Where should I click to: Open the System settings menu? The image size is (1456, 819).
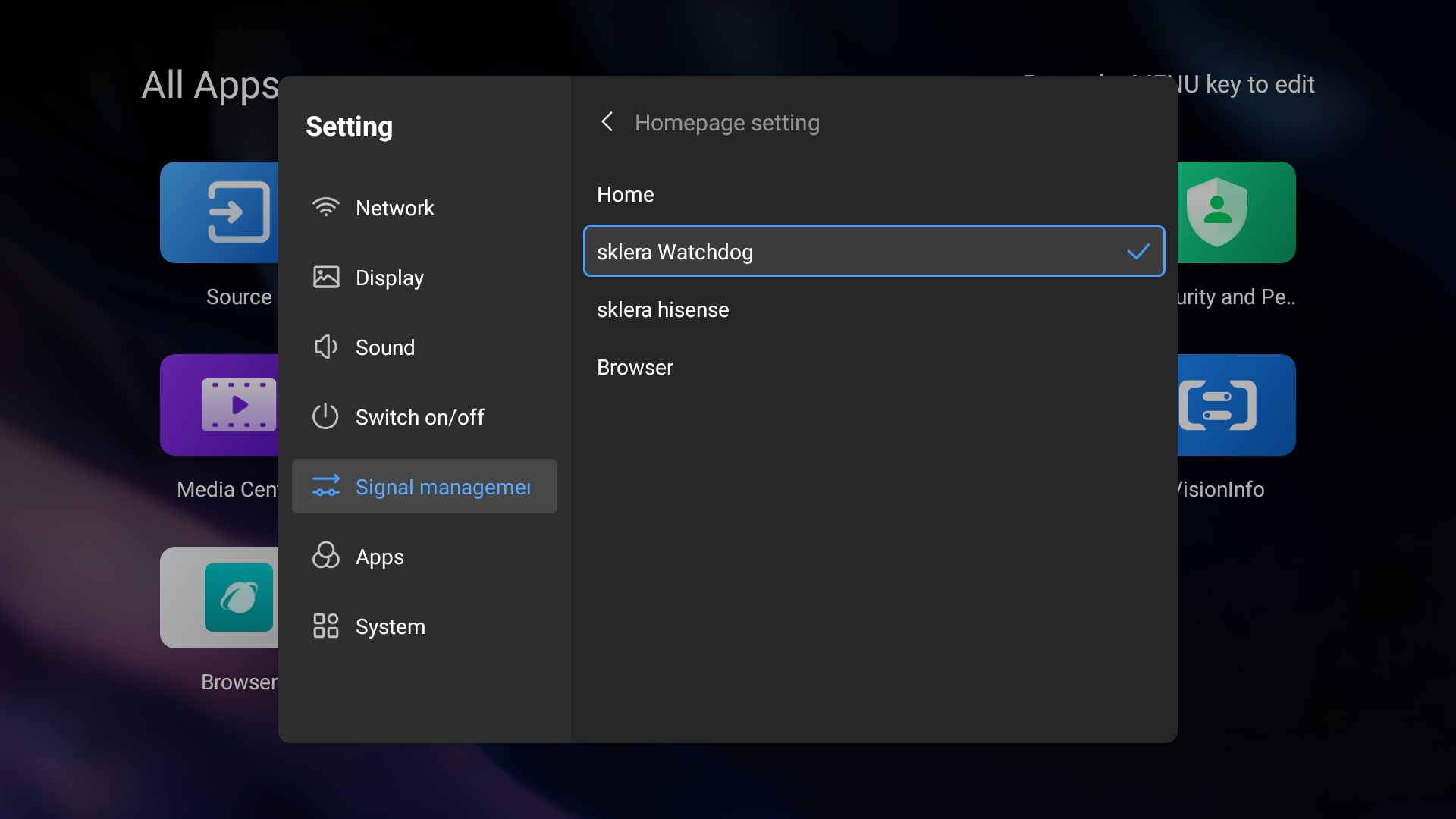coord(390,626)
